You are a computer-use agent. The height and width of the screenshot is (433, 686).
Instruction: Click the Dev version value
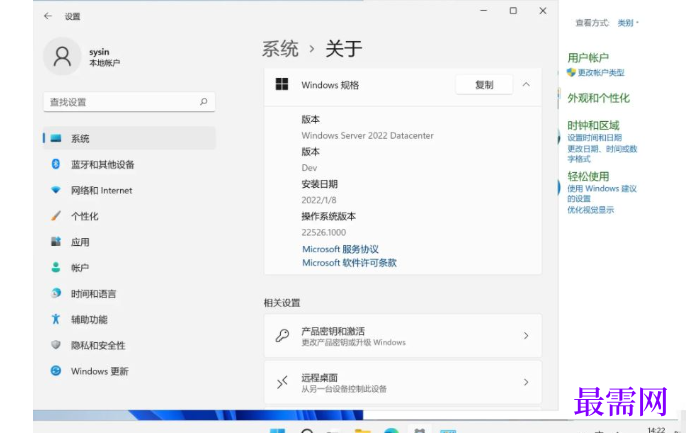[x=309, y=168]
